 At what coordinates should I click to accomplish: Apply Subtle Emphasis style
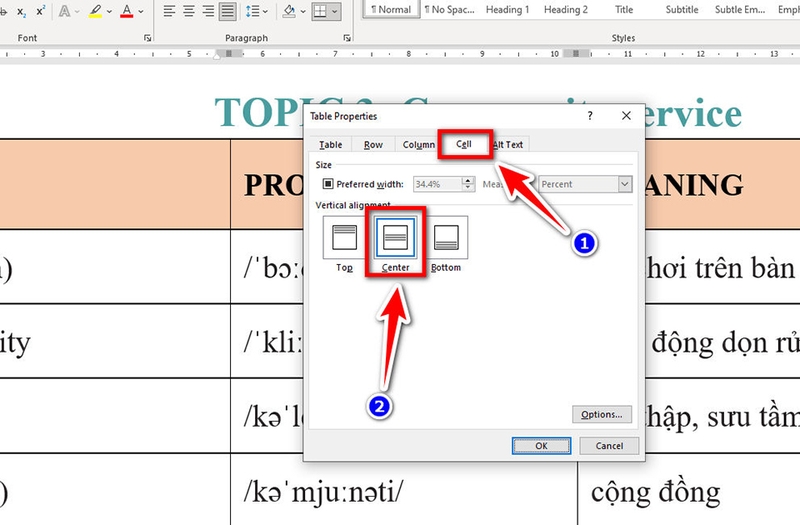point(740,9)
